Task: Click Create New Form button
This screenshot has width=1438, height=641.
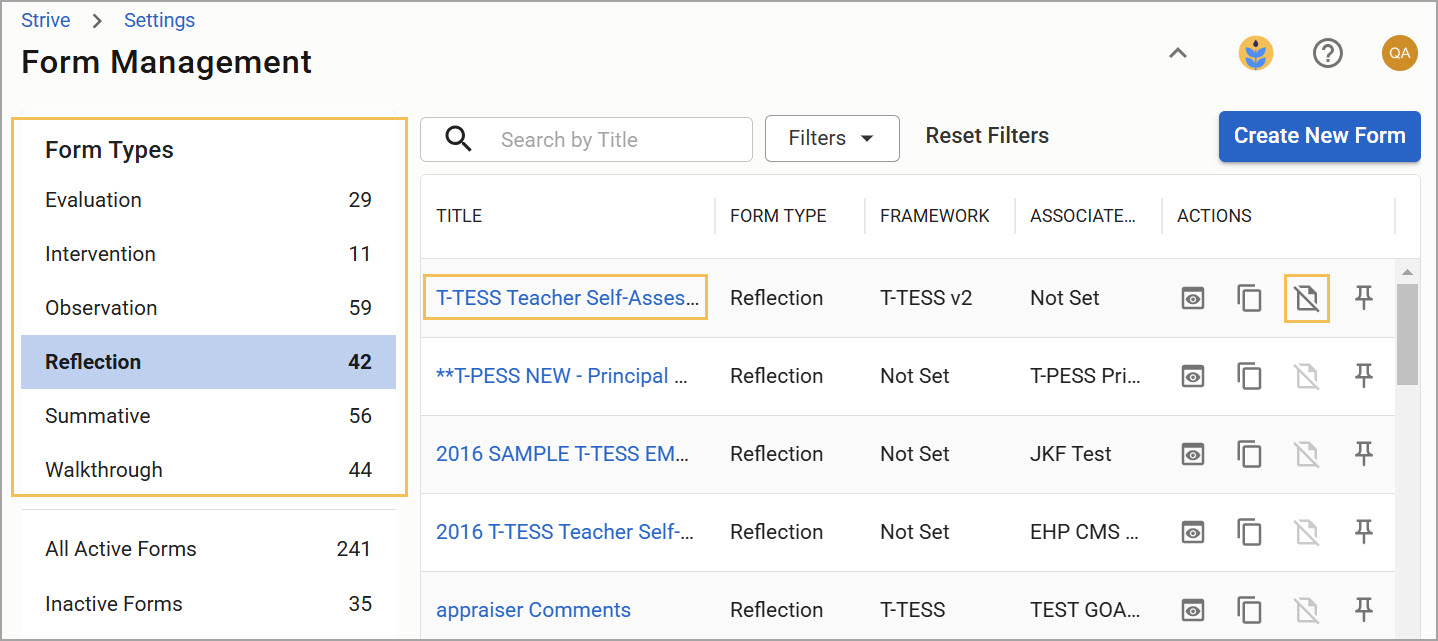Action: coord(1319,136)
